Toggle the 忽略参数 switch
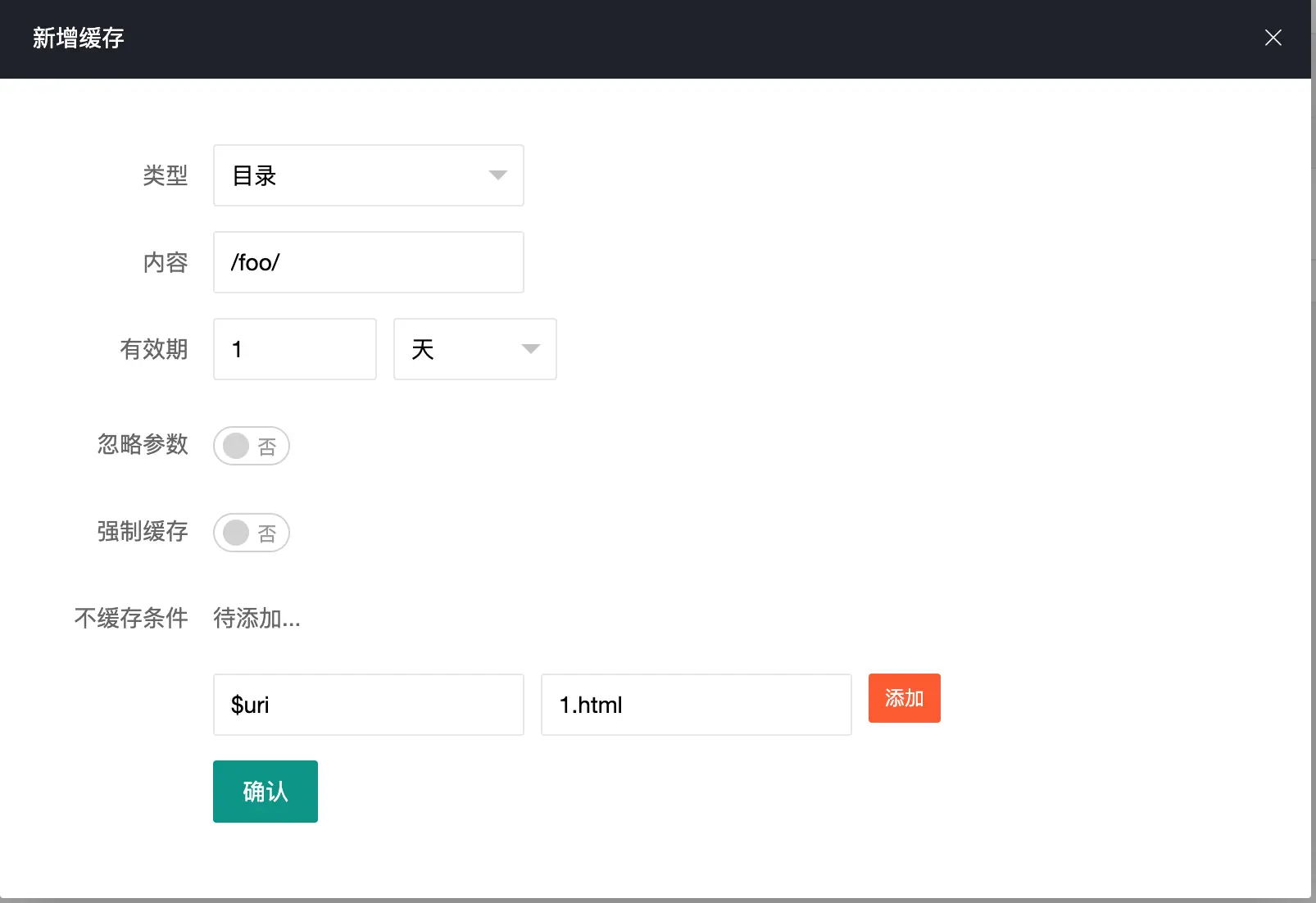The height and width of the screenshot is (903, 1316). tap(251, 446)
